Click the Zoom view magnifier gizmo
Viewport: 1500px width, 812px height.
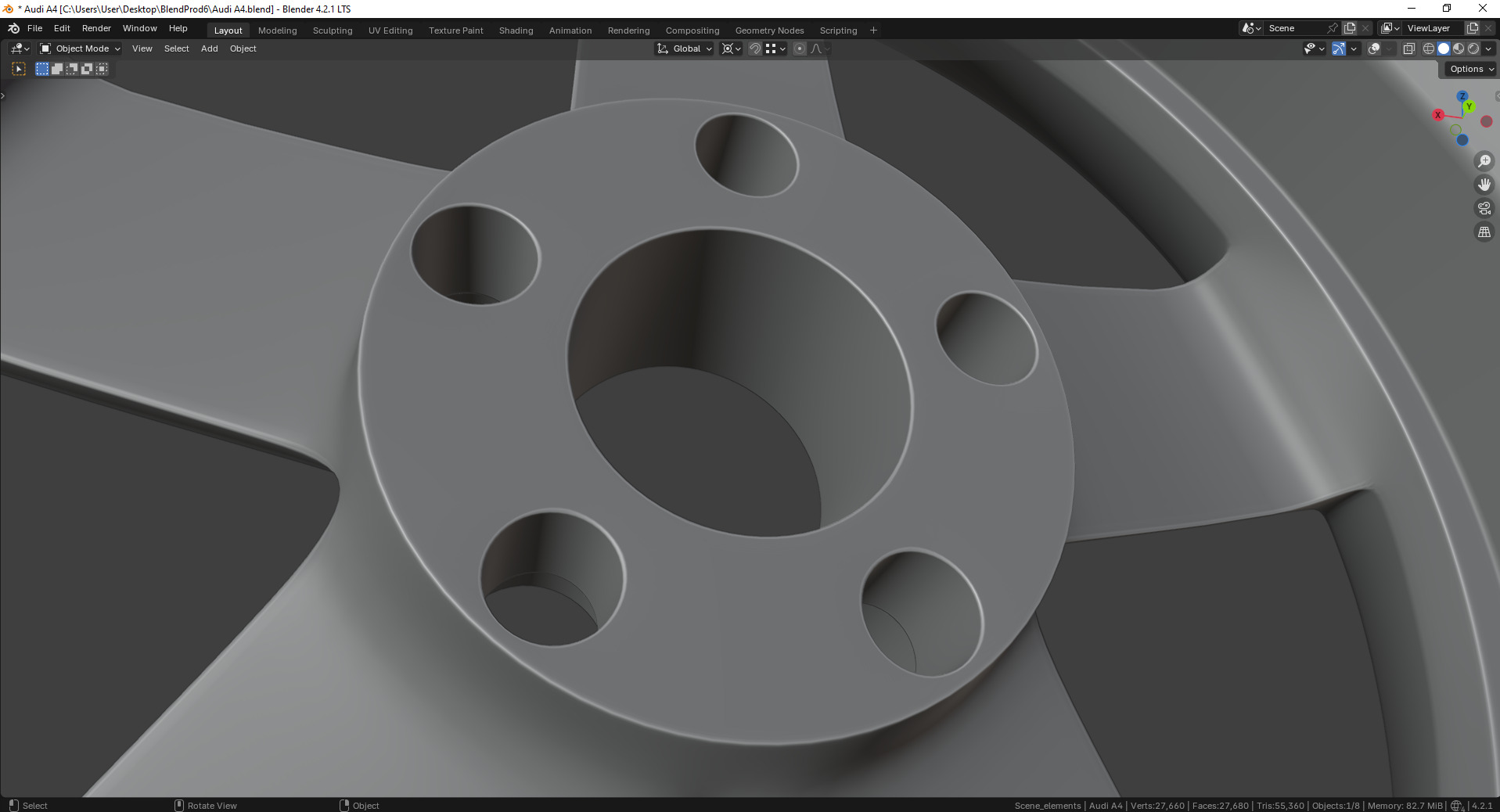pos(1484,161)
